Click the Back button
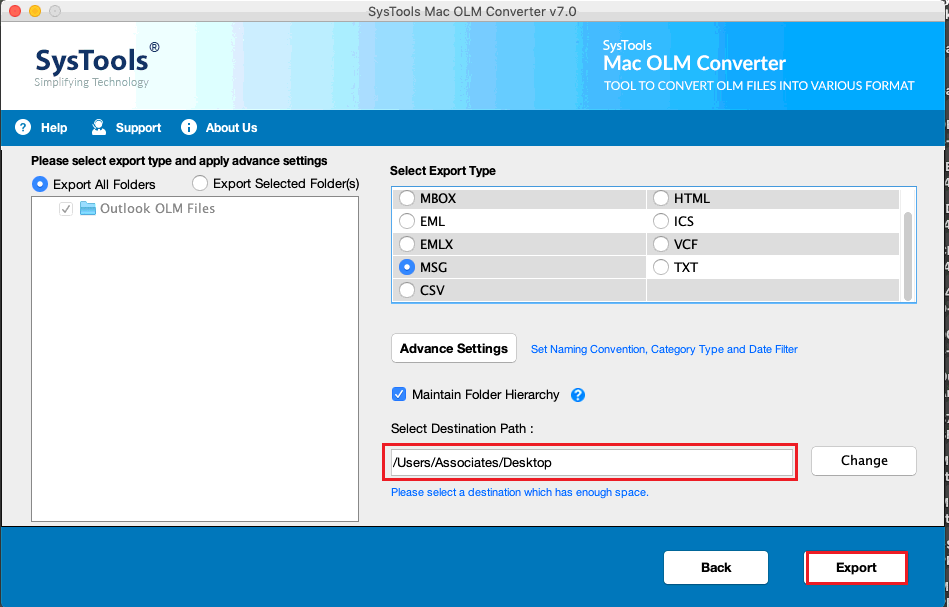The height and width of the screenshot is (607, 949). [x=716, y=567]
